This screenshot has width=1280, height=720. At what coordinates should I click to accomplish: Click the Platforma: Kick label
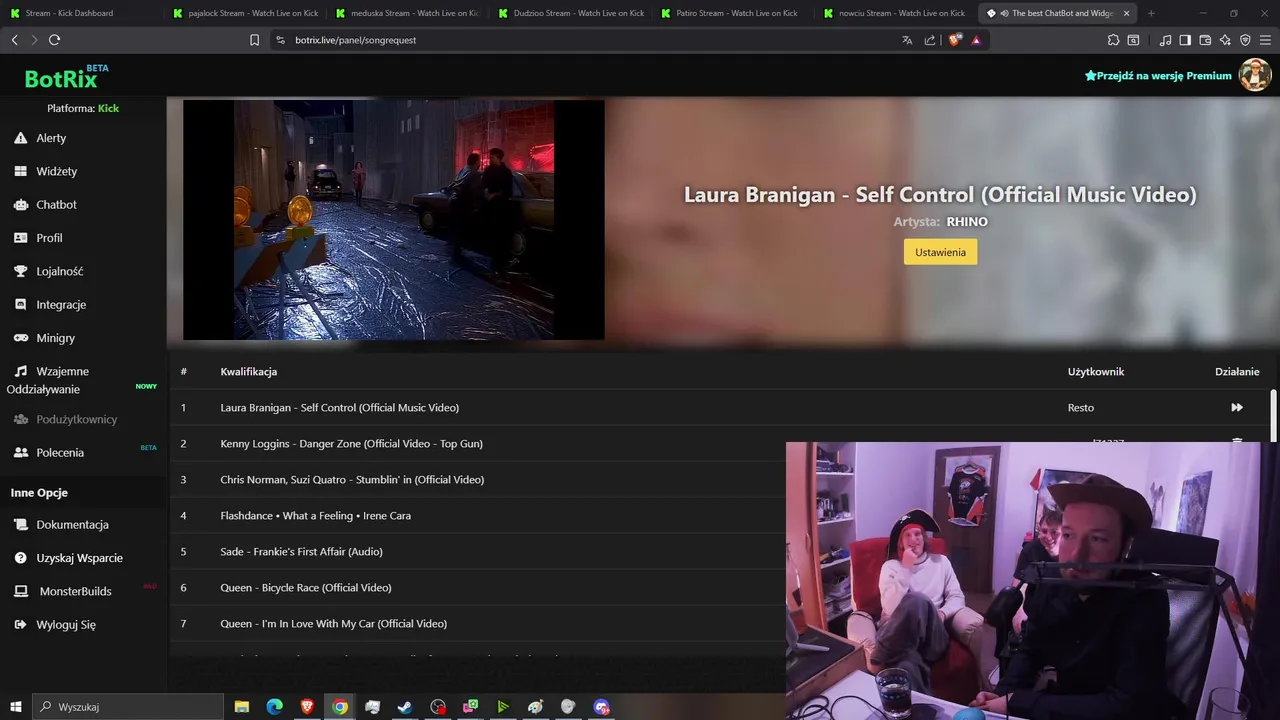[x=83, y=108]
